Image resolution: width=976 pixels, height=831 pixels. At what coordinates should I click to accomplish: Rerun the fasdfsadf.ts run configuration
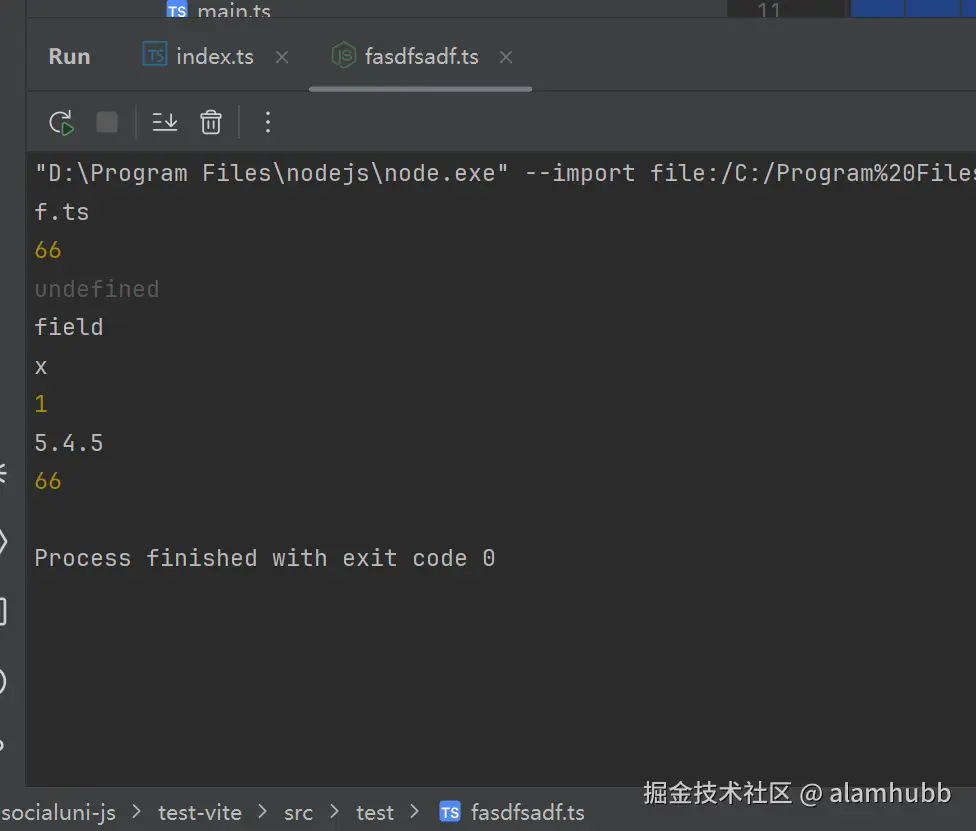(x=62, y=123)
